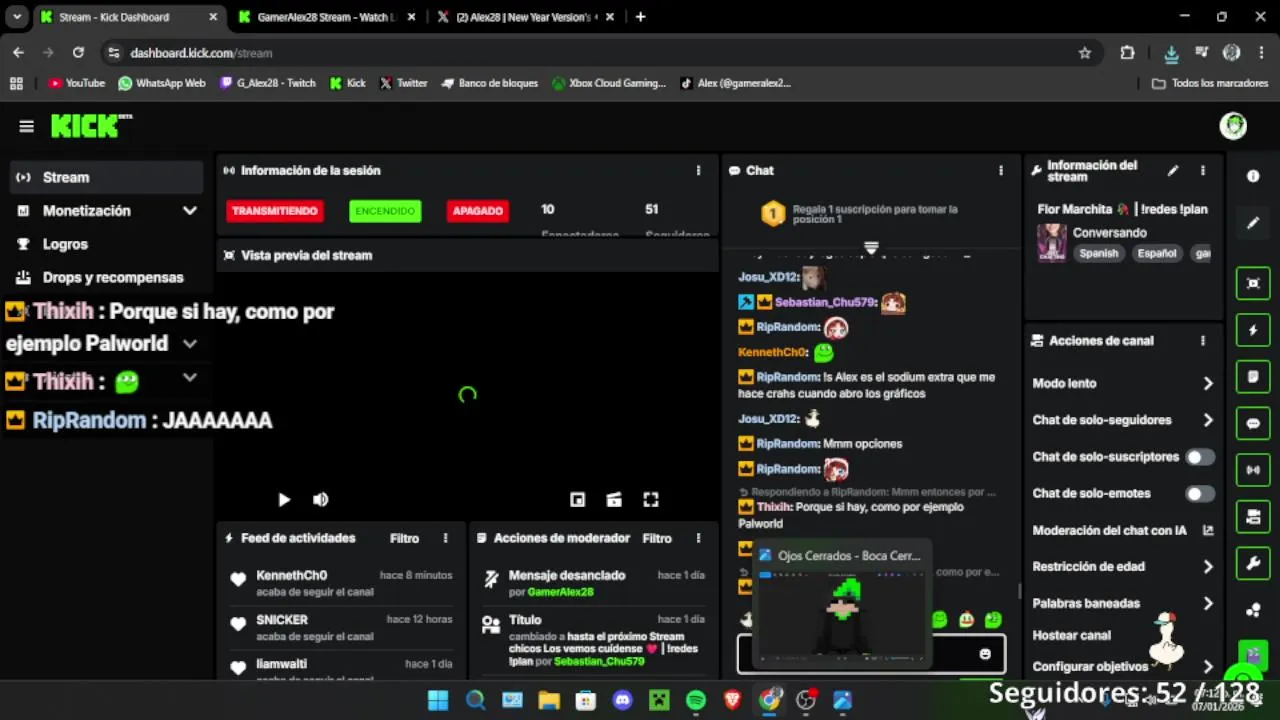This screenshot has width=1280, height=720.
Task: Expand the Monetización sidebar section
Action: [189, 211]
